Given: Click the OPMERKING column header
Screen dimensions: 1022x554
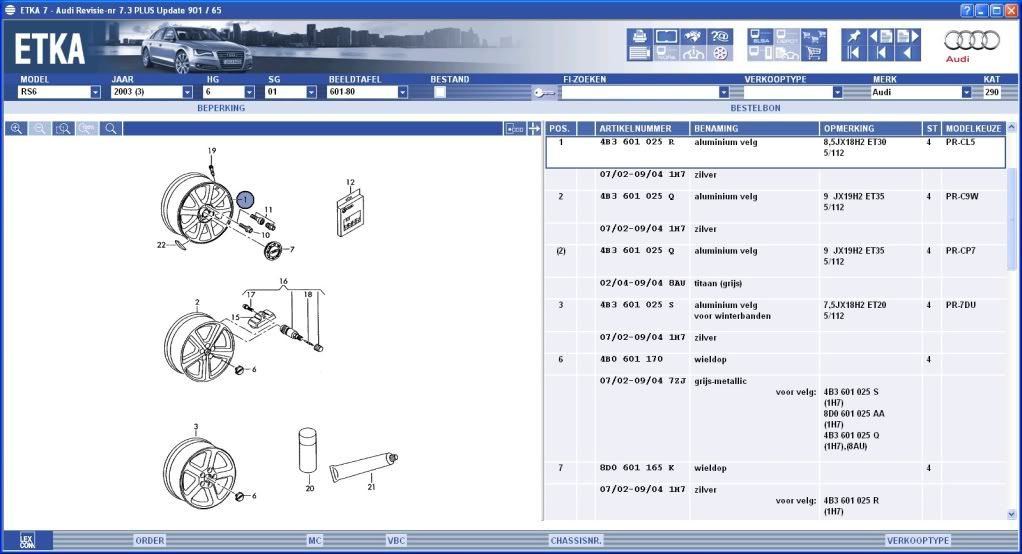Looking at the screenshot, I should tap(870, 128).
